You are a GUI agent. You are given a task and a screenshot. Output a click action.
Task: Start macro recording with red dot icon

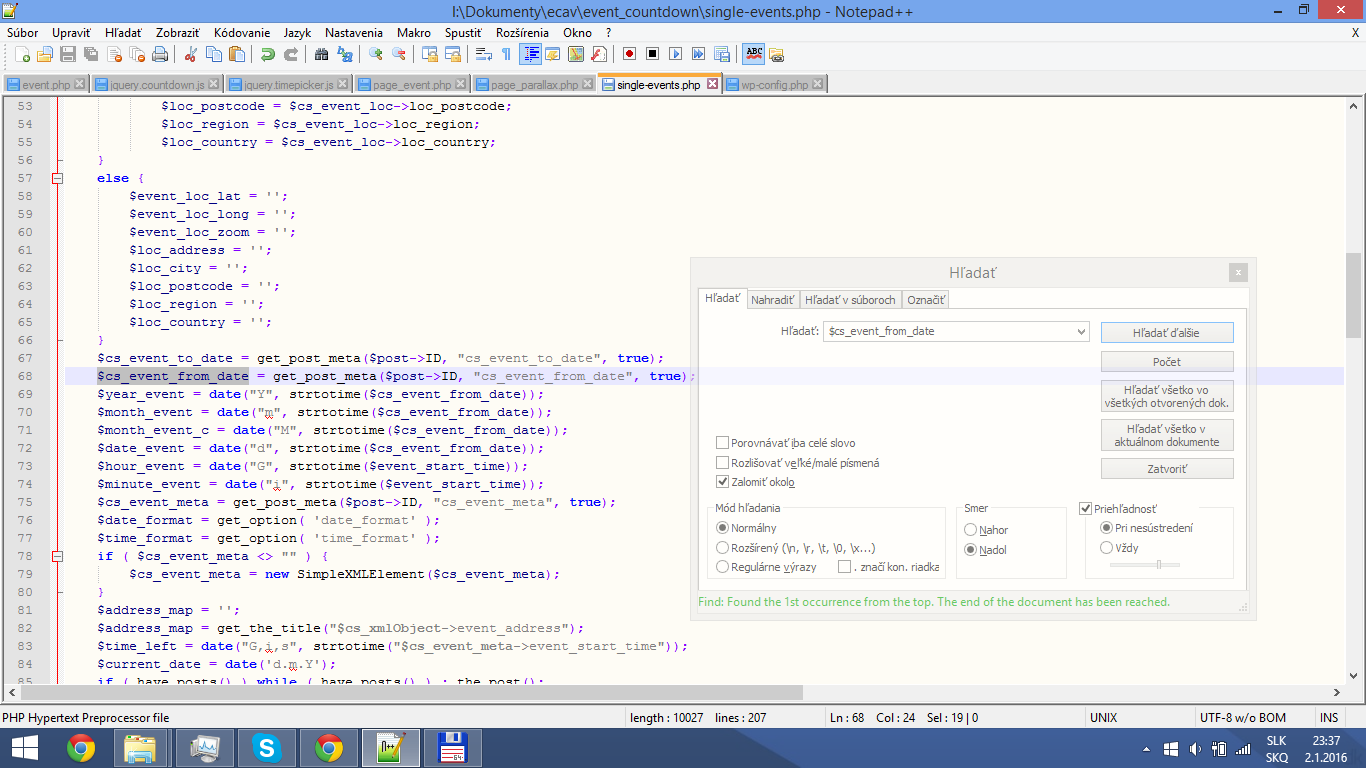pyautogui.click(x=629, y=54)
